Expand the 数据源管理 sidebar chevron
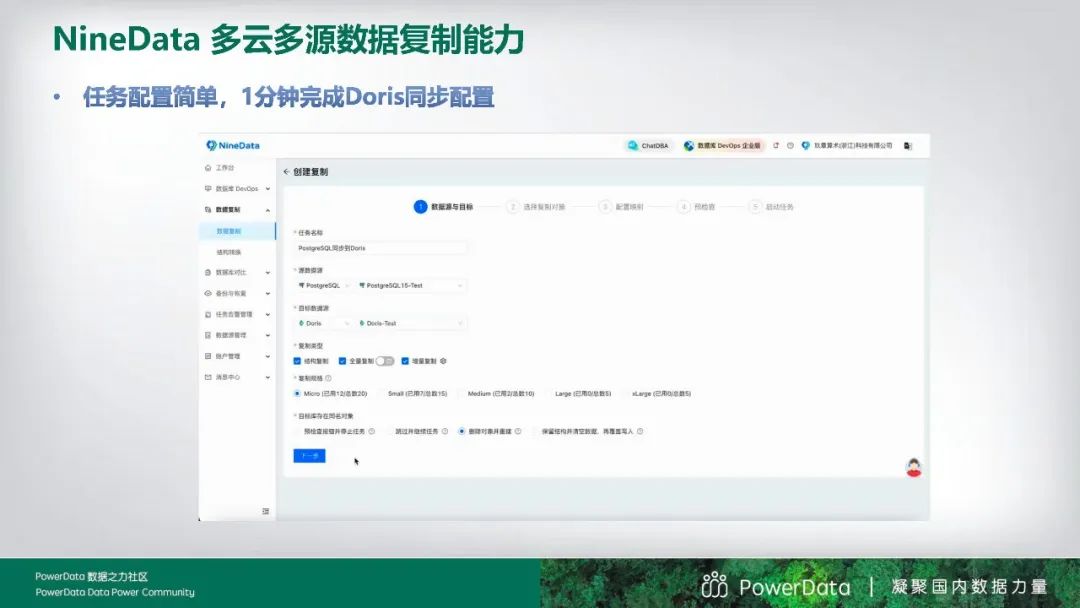This screenshot has width=1080, height=608. [268, 335]
